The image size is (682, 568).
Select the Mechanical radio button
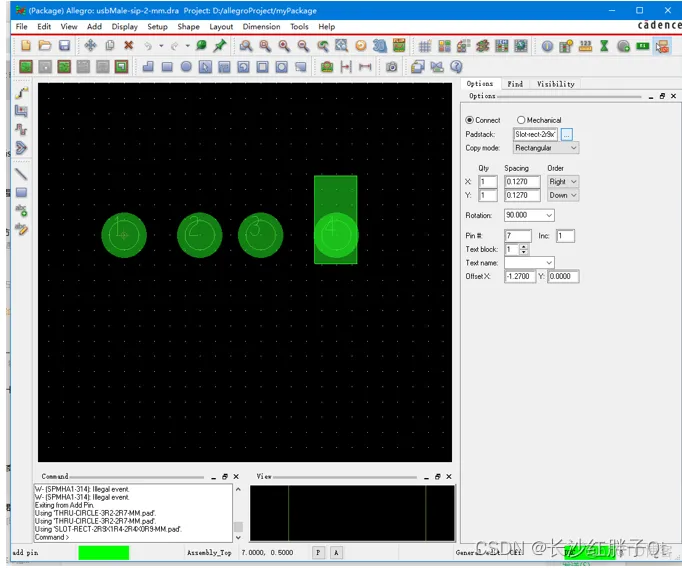tap(521, 120)
